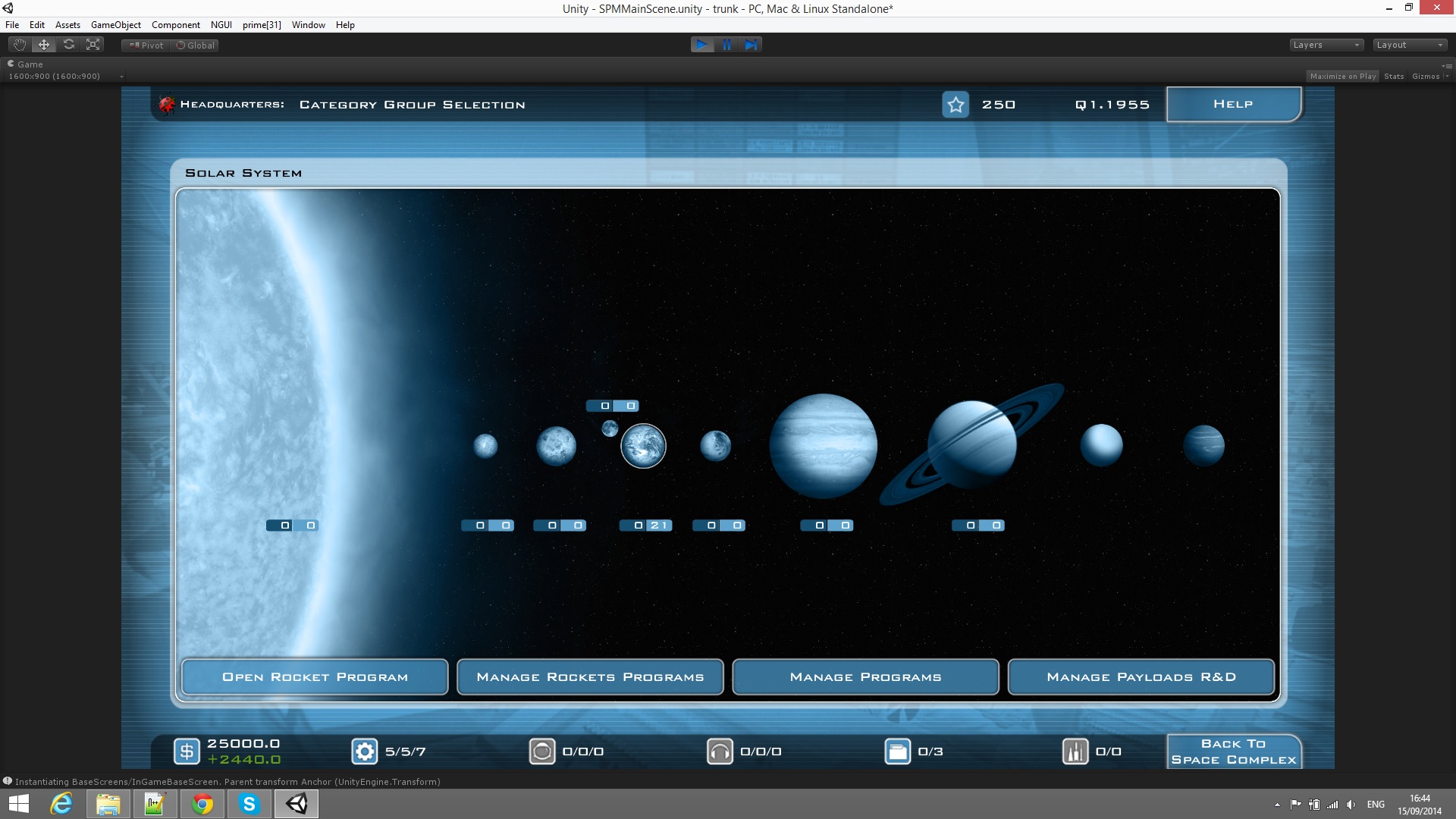Select the Earth planet thumbnail

tap(643, 446)
